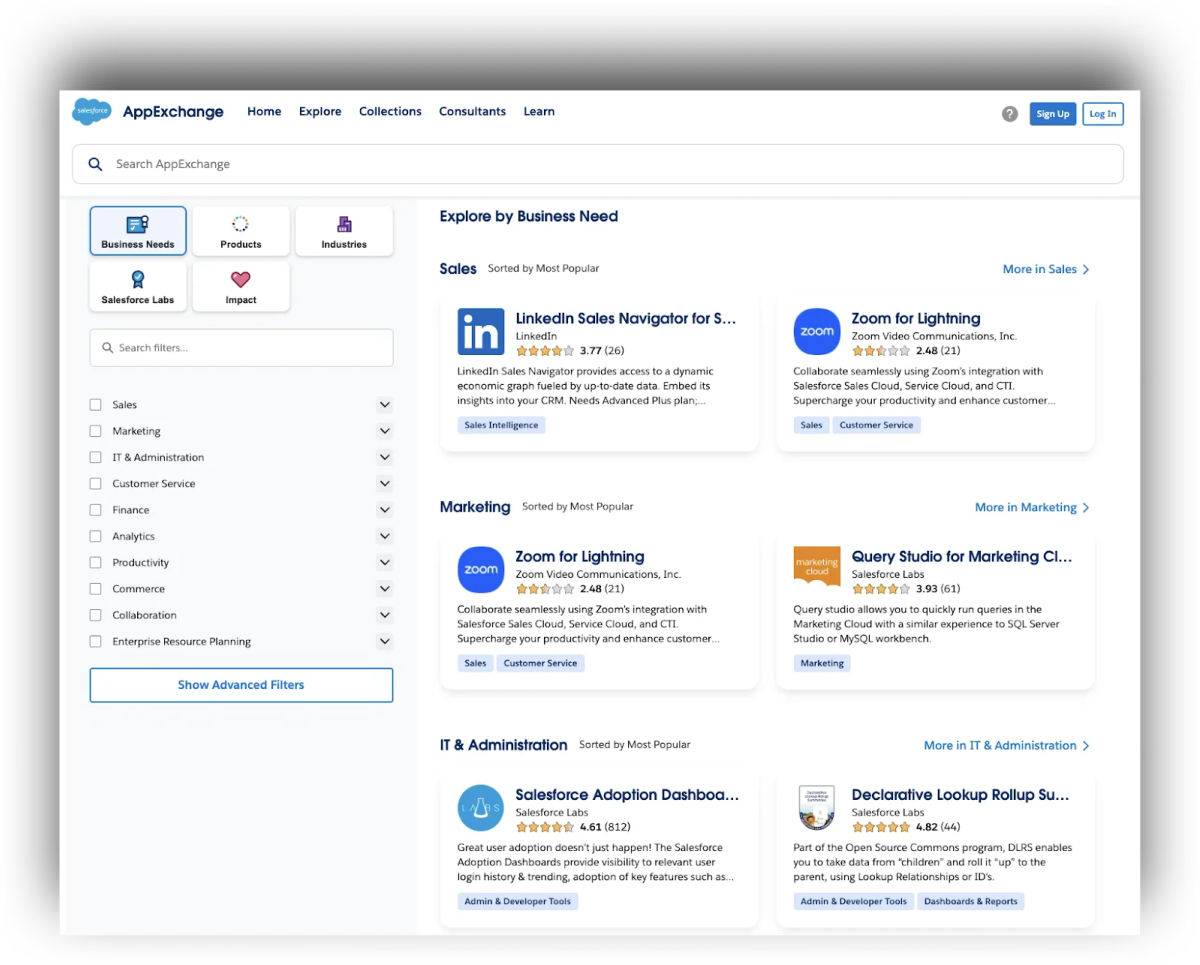Click Customer Service tag in Sales section Zoom card
The image size is (1200, 965).
(x=876, y=425)
